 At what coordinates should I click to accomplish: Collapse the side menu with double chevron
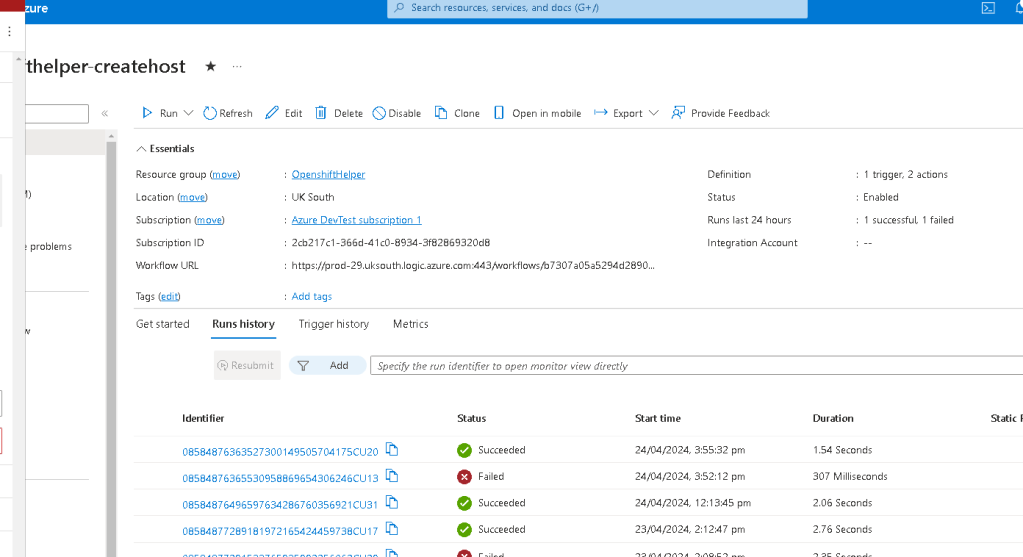[x=104, y=113]
